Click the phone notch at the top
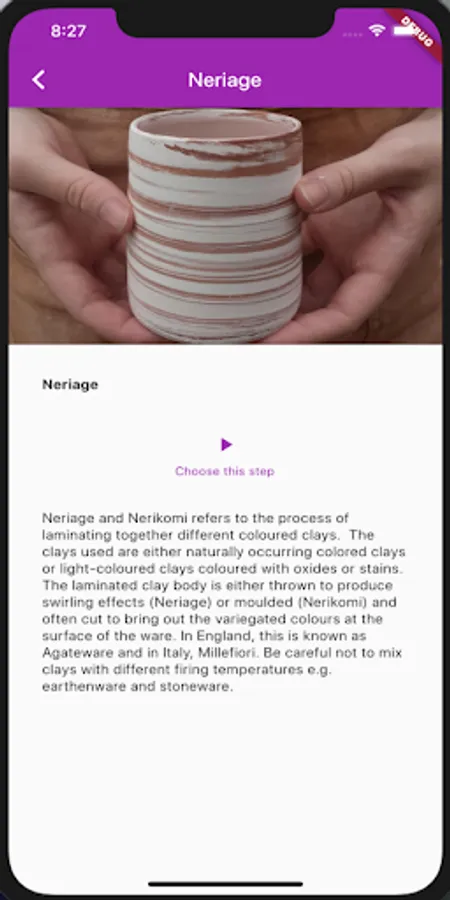Image resolution: width=450 pixels, height=900 pixels. coord(225,22)
